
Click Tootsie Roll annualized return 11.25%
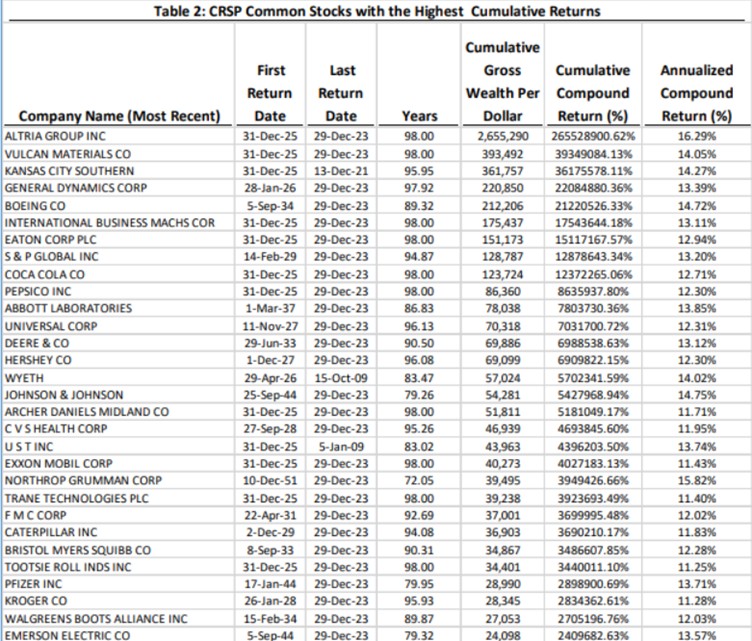[x=697, y=567]
